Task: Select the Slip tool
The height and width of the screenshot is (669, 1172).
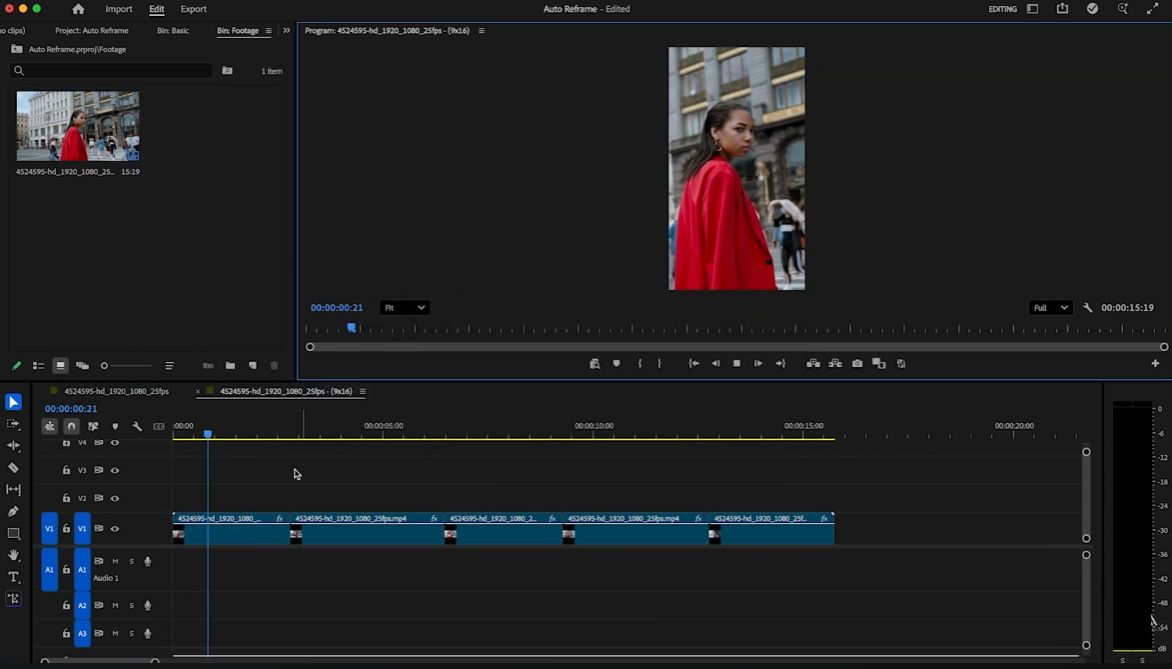Action: tap(13, 490)
